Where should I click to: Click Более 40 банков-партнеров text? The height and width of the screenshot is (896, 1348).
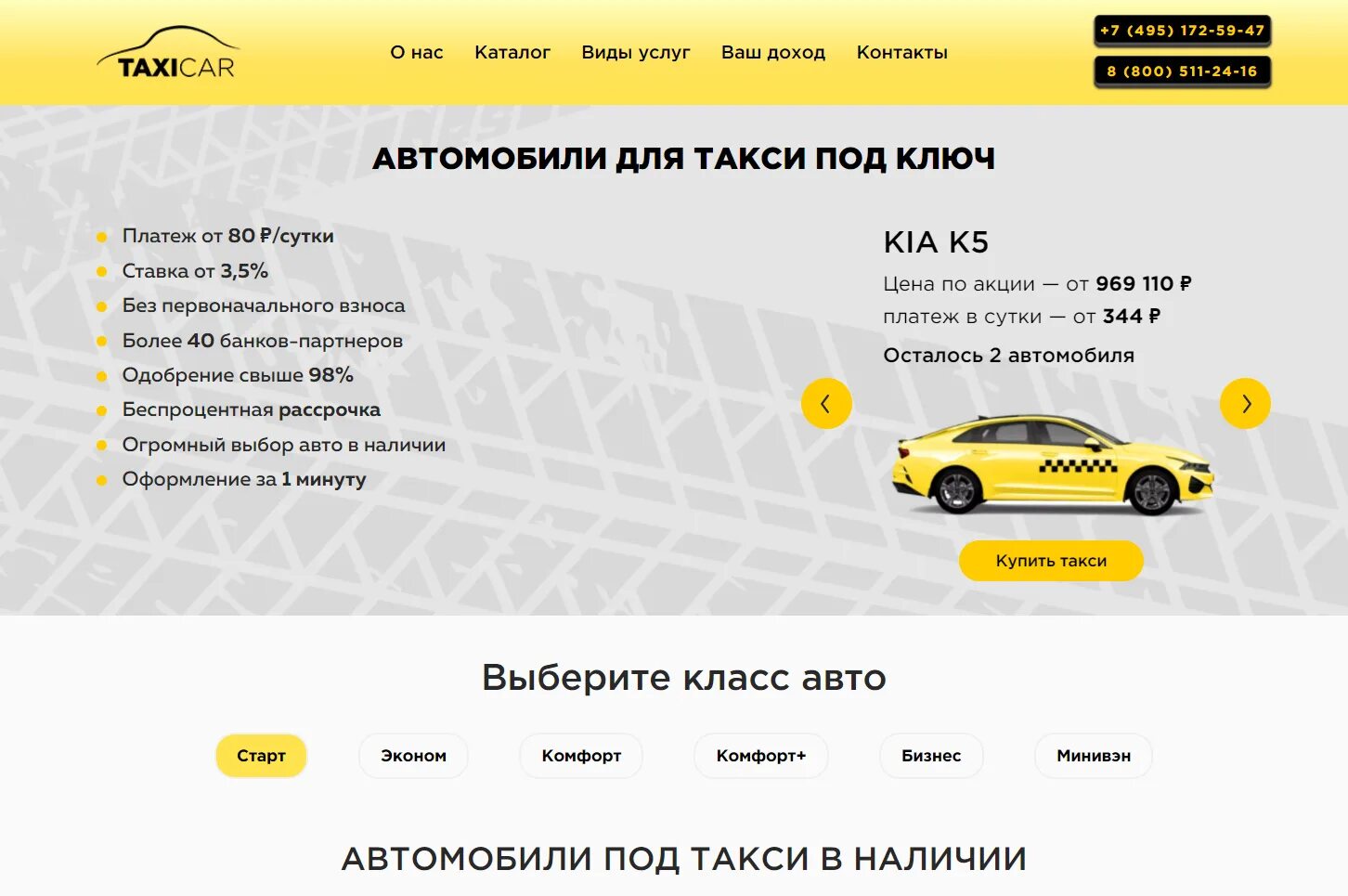[x=263, y=341]
